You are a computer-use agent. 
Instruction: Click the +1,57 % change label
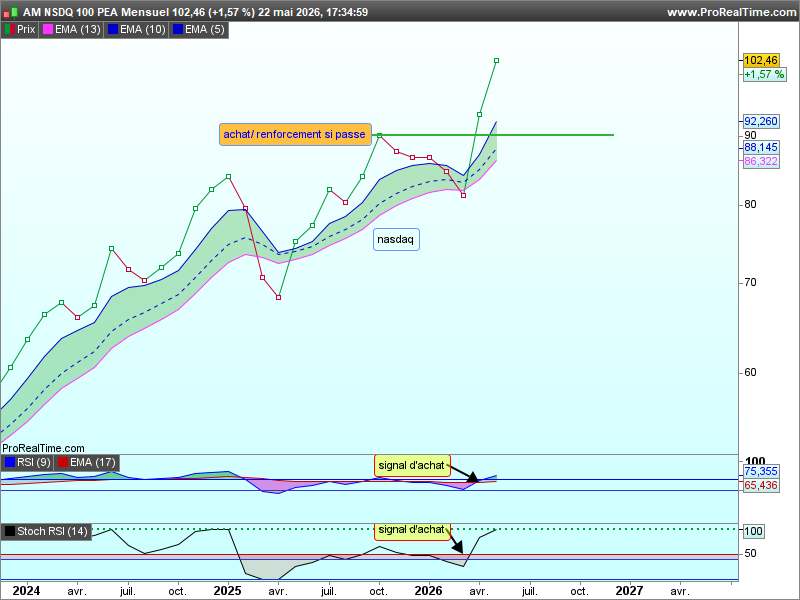point(764,74)
